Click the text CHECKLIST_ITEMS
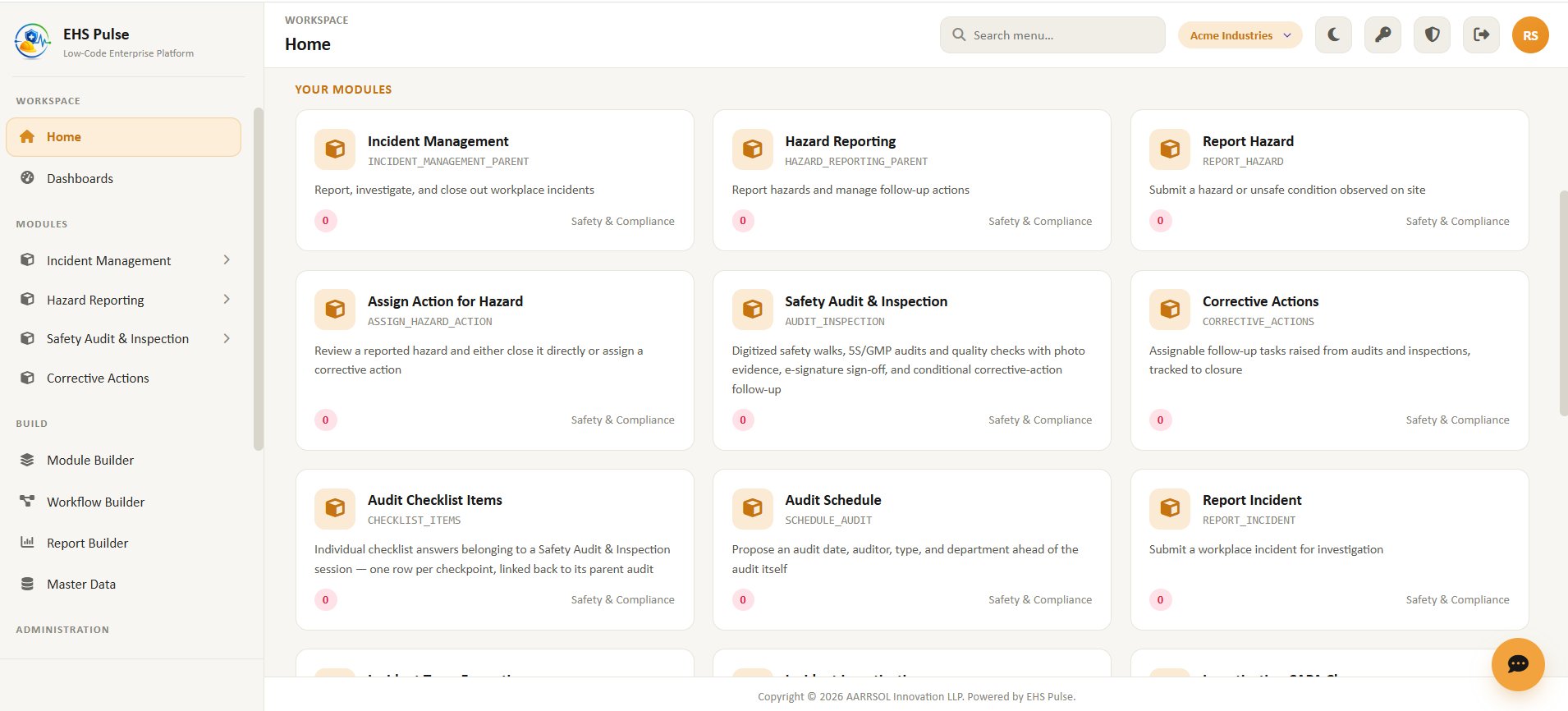The height and width of the screenshot is (711, 1568). (x=414, y=521)
